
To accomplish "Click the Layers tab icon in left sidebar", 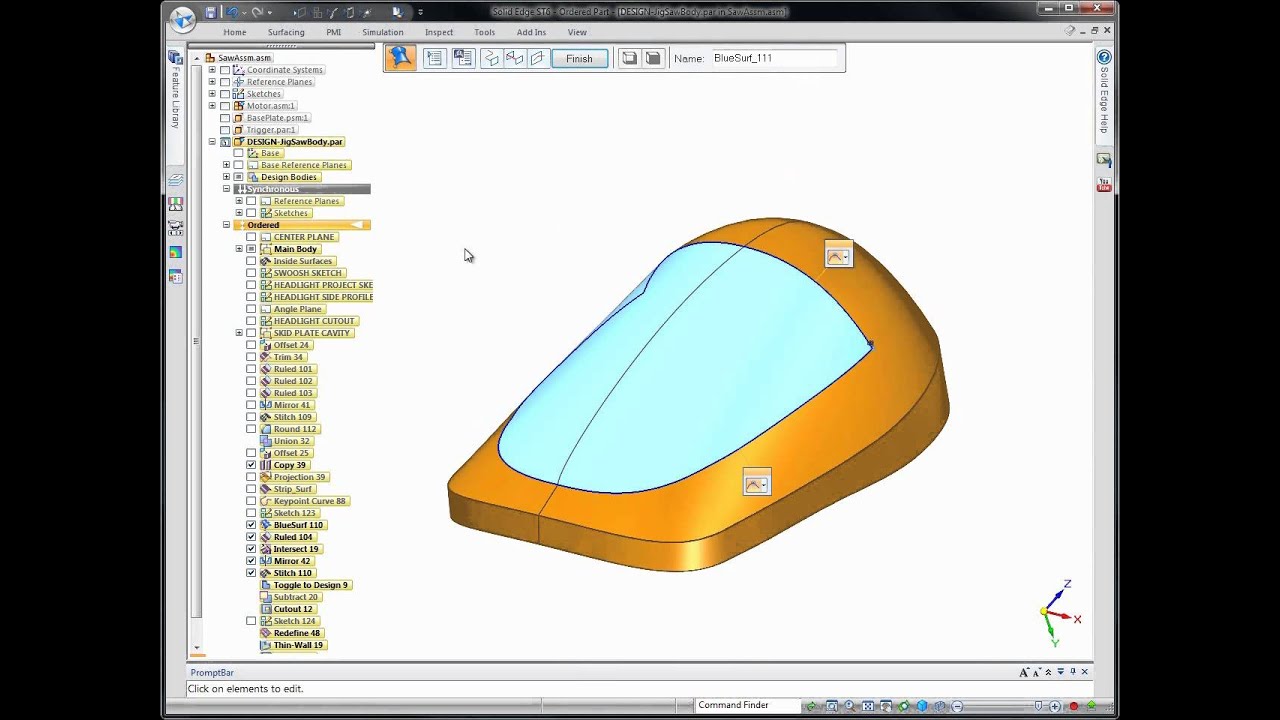I will pyautogui.click(x=176, y=180).
